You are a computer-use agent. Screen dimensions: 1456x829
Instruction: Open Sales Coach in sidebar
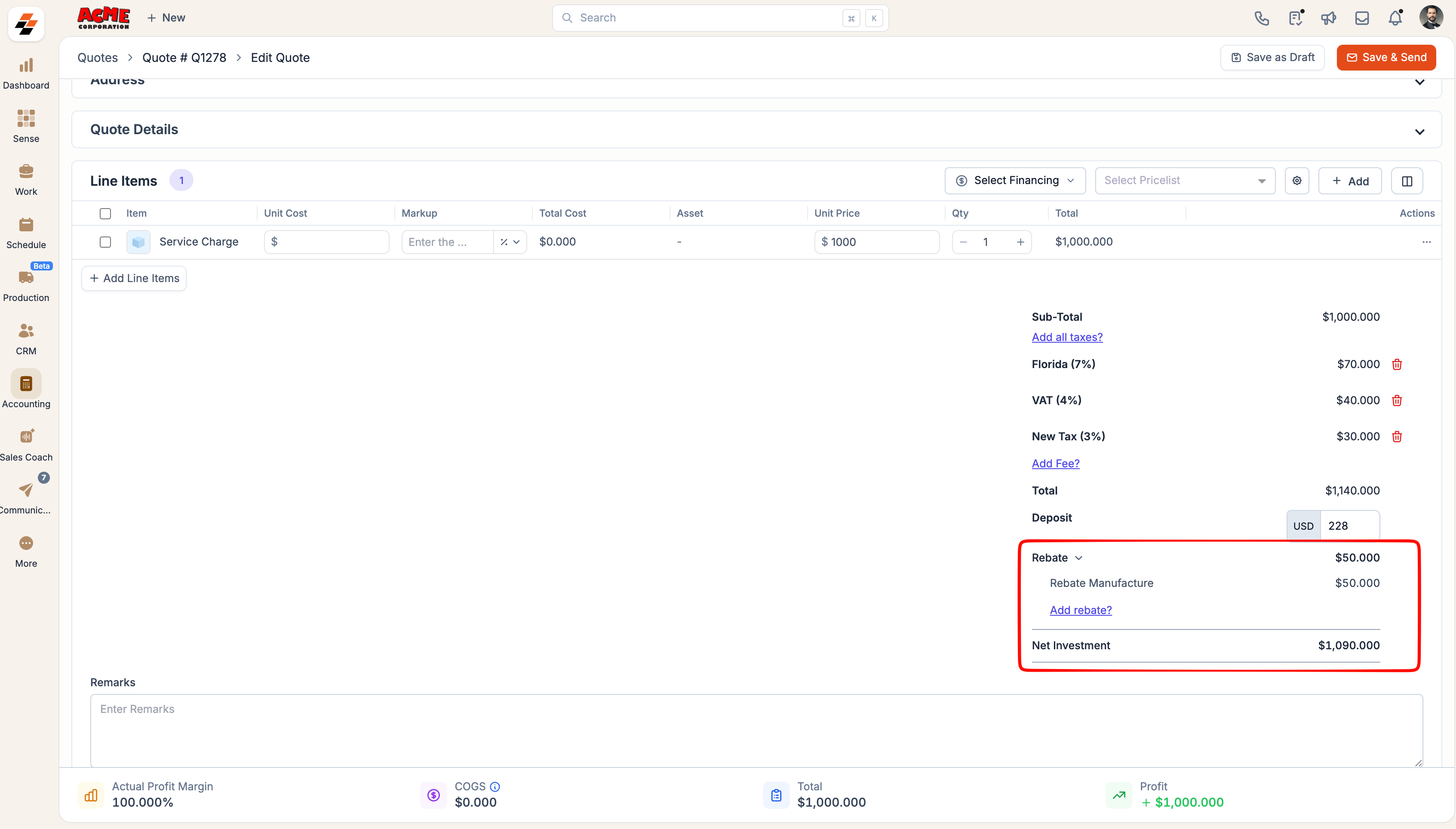coord(26,445)
